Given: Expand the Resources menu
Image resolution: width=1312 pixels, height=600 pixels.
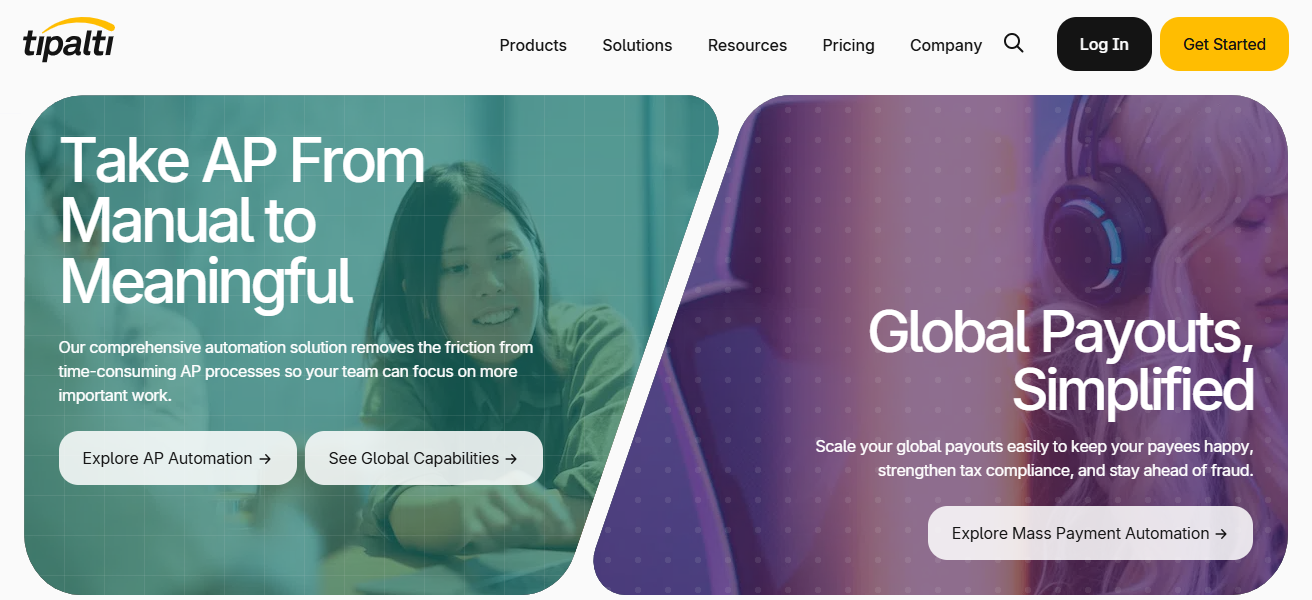Looking at the screenshot, I should coord(747,45).
